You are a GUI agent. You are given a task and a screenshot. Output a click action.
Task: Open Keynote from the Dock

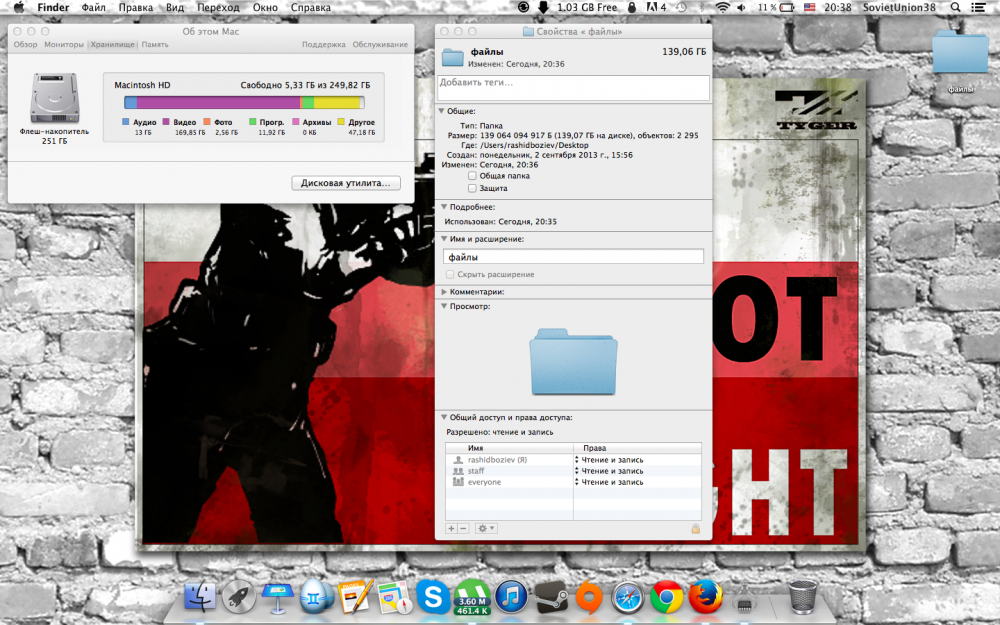tap(277, 597)
